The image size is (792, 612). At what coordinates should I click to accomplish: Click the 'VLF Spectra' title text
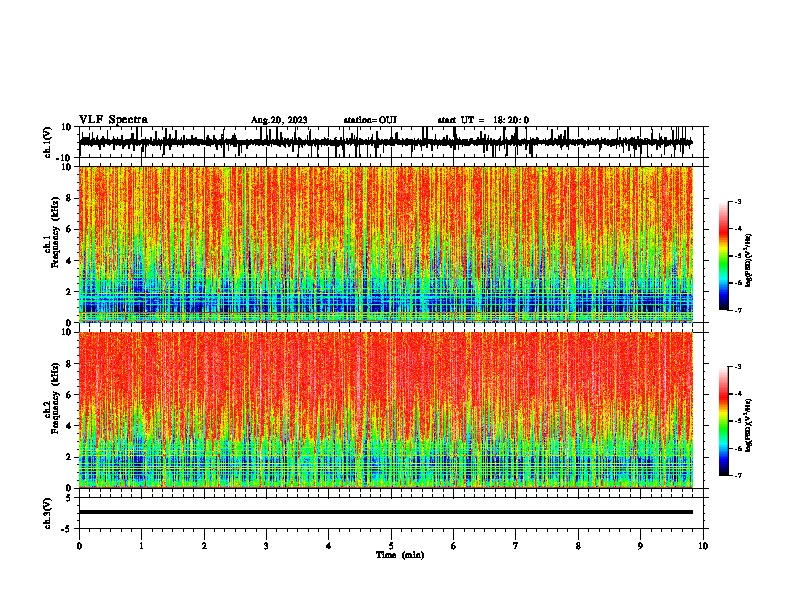(113, 120)
